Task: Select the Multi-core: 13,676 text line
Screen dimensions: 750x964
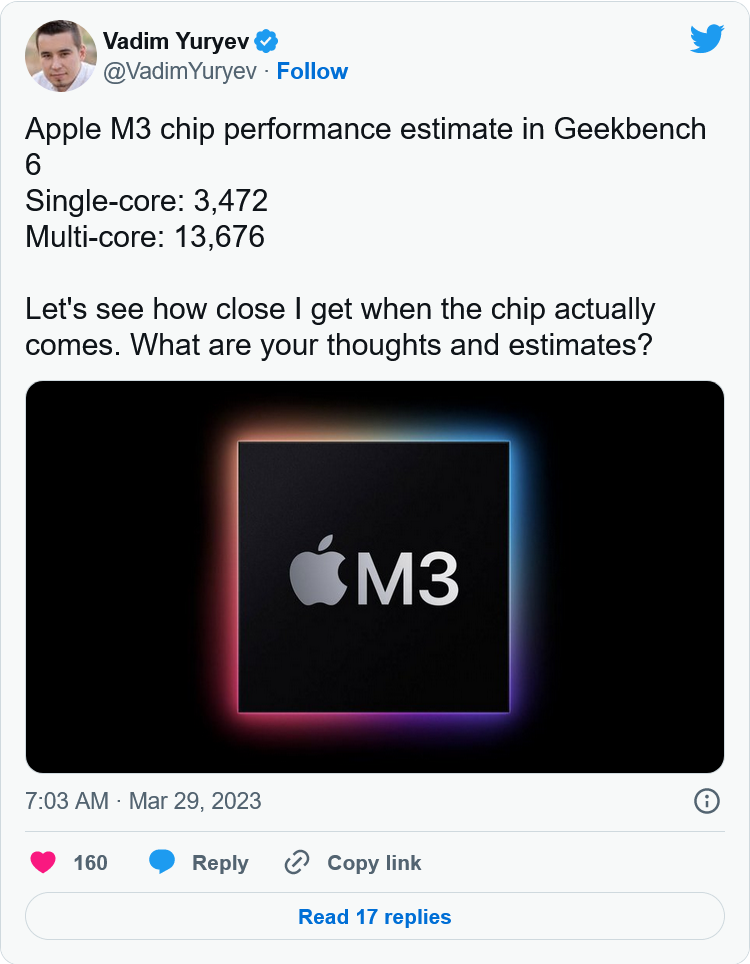Action: (x=145, y=237)
